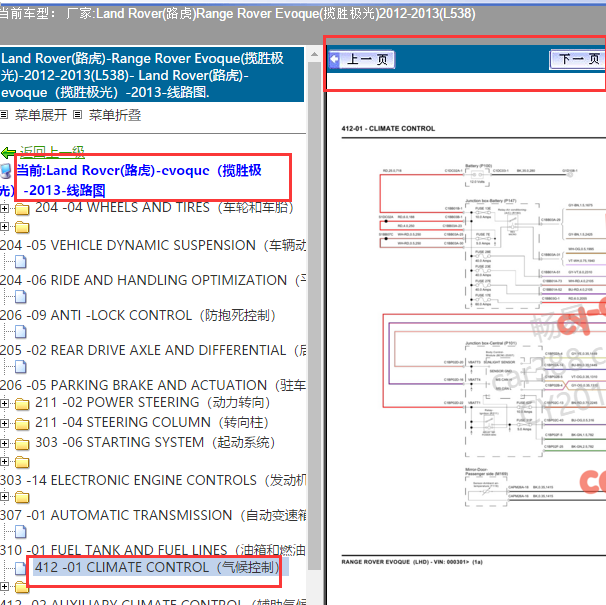This screenshot has height=605, width=606.
Task: Click the document icon above 206 -09 ANTI -LOCK CONTROL
Action: tap(21, 297)
